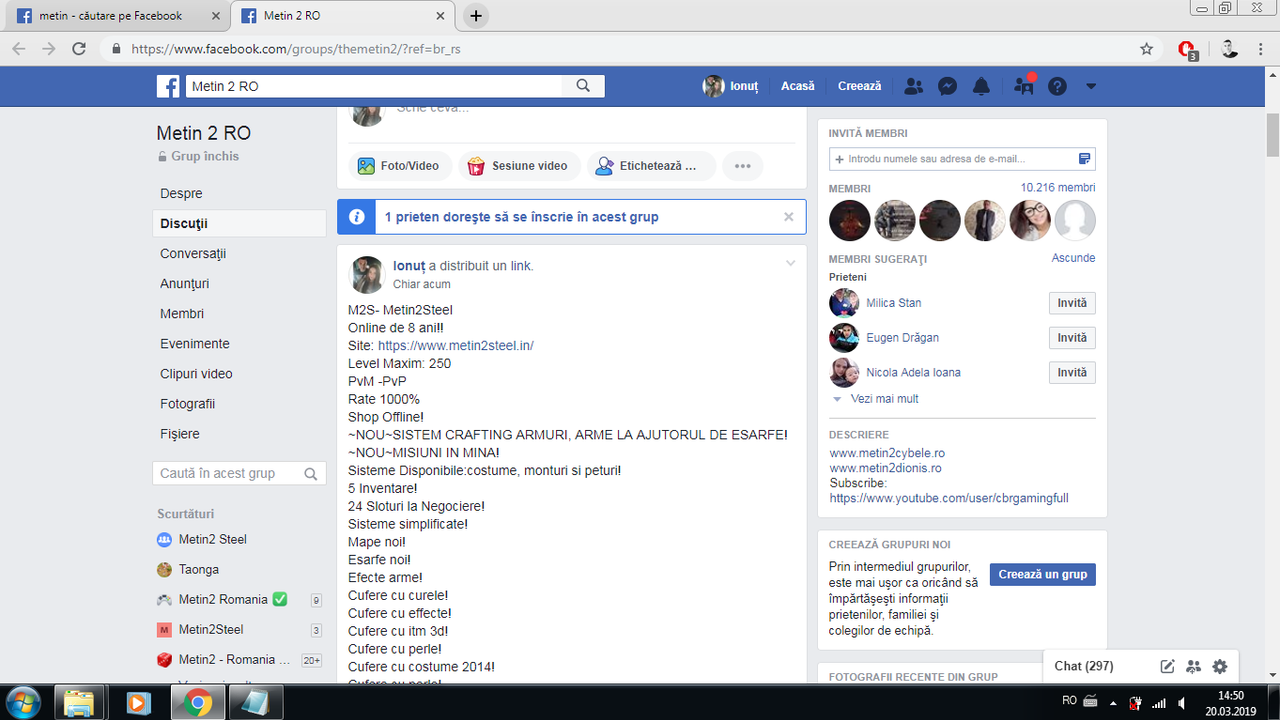Image resolution: width=1280 pixels, height=720 pixels.
Task: Open 10.216 membri link
Action: pos(1058,188)
